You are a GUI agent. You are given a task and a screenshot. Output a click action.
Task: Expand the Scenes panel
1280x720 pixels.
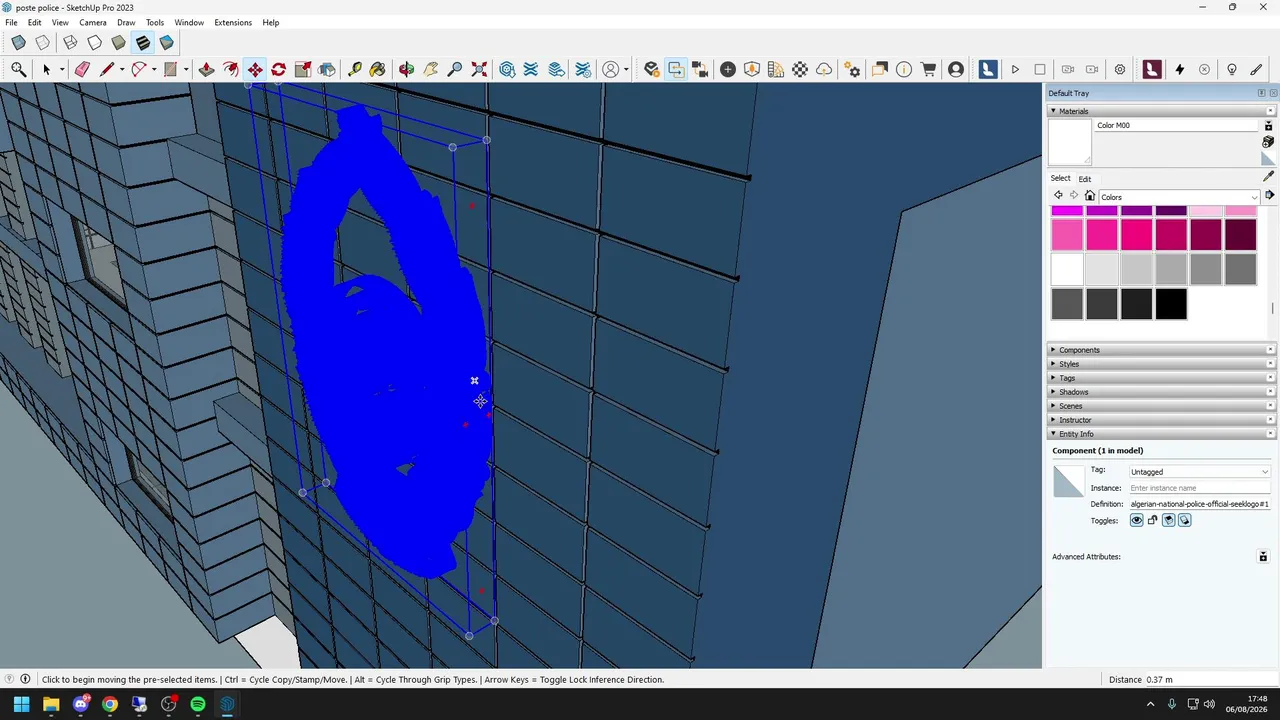(1161, 406)
